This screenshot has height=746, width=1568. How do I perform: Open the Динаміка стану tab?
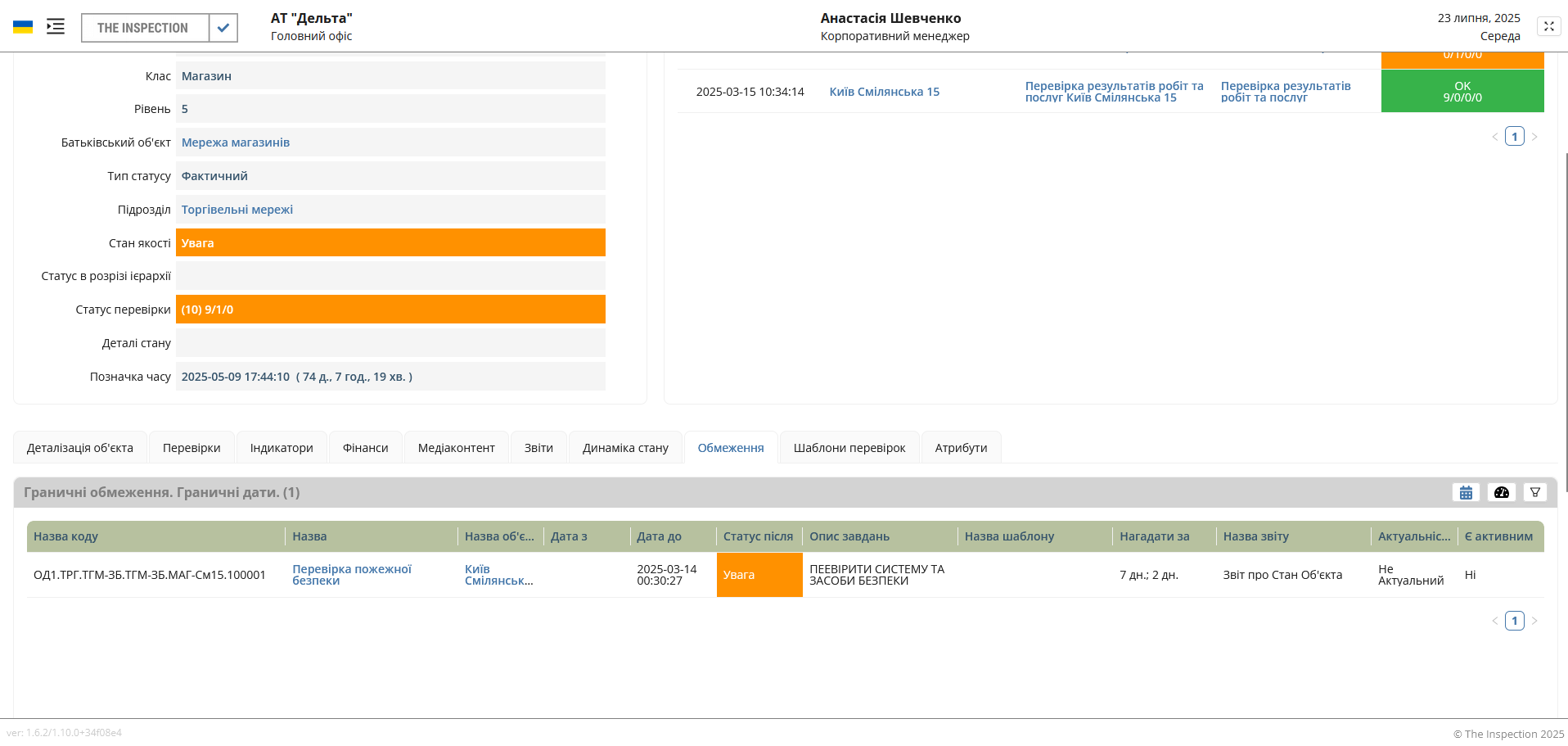pyautogui.click(x=625, y=448)
